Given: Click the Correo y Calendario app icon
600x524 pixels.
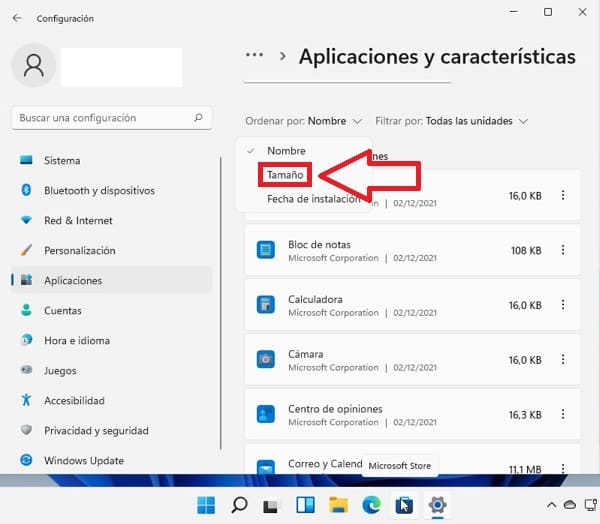Looking at the screenshot, I should point(266,467).
